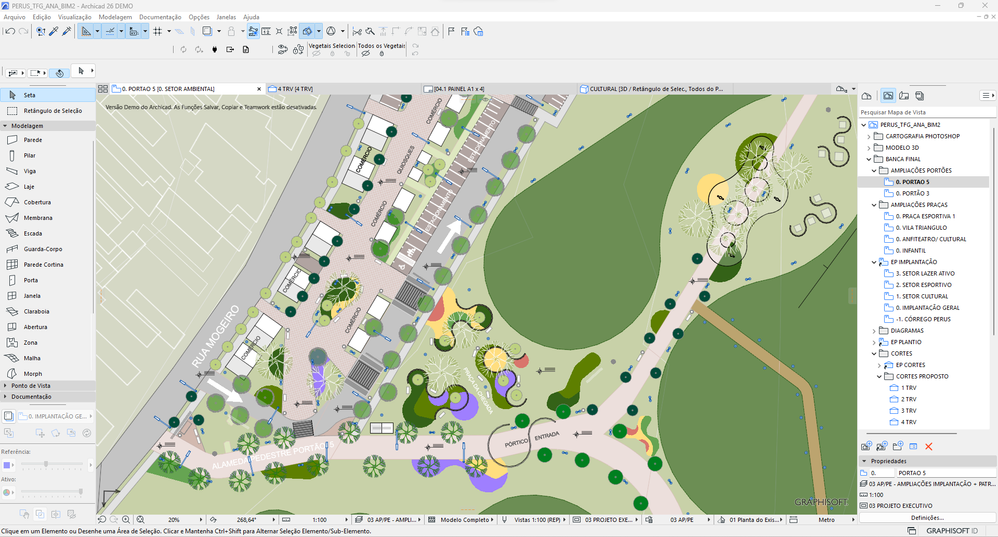This screenshot has height=537, width=998.
Task: Select the eyedropper pick-up parameters icon
Action: click(x=53, y=31)
